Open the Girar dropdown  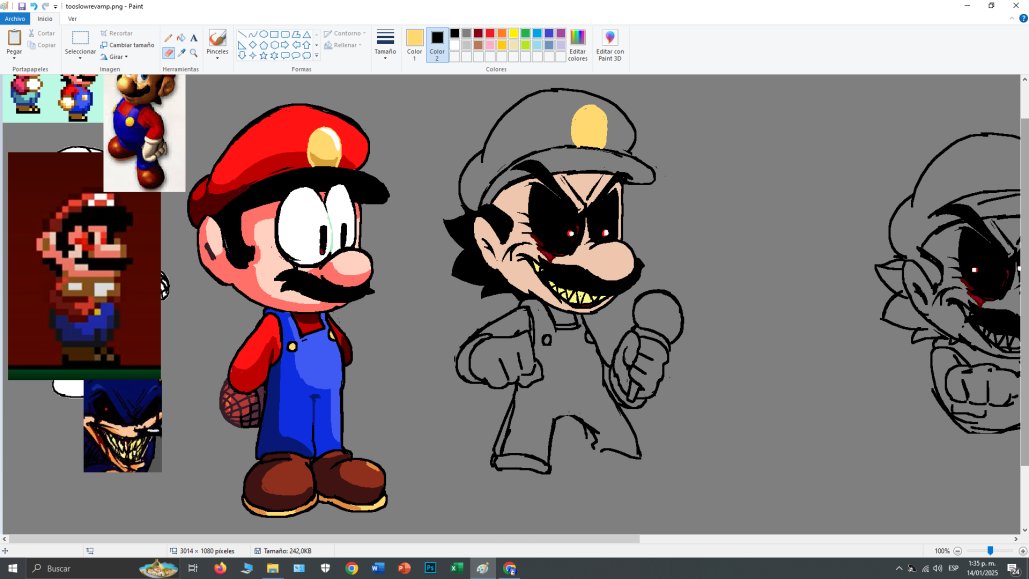point(114,57)
